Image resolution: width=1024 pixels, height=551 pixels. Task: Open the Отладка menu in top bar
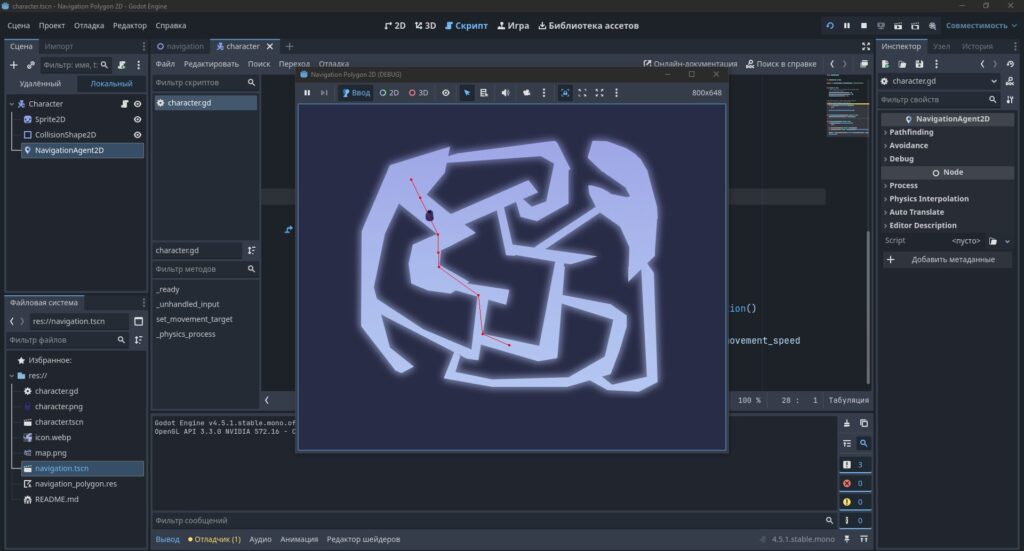[89, 25]
